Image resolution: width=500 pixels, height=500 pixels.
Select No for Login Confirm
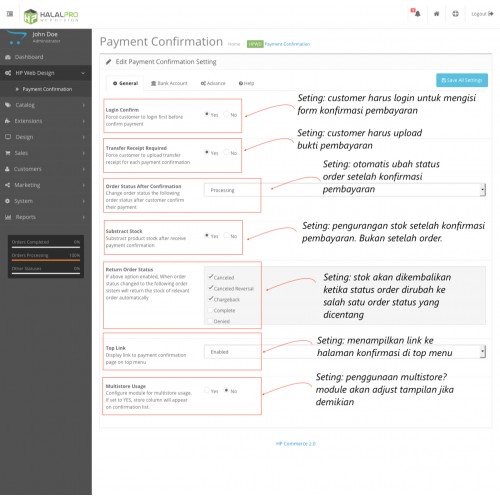coord(226,114)
